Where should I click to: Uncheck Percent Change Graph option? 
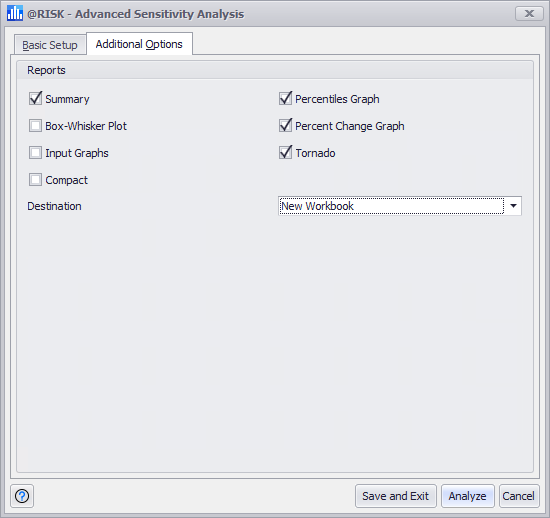pyautogui.click(x=286, y=126)
